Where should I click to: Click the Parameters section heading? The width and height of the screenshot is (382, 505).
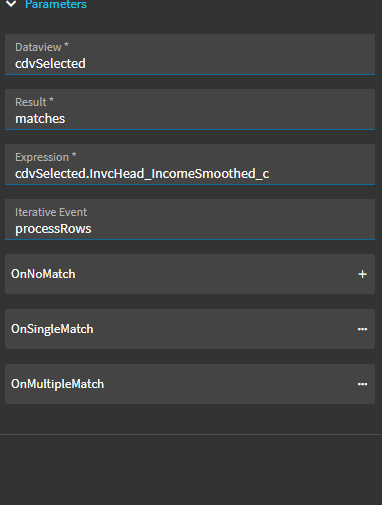coord(56,4)
